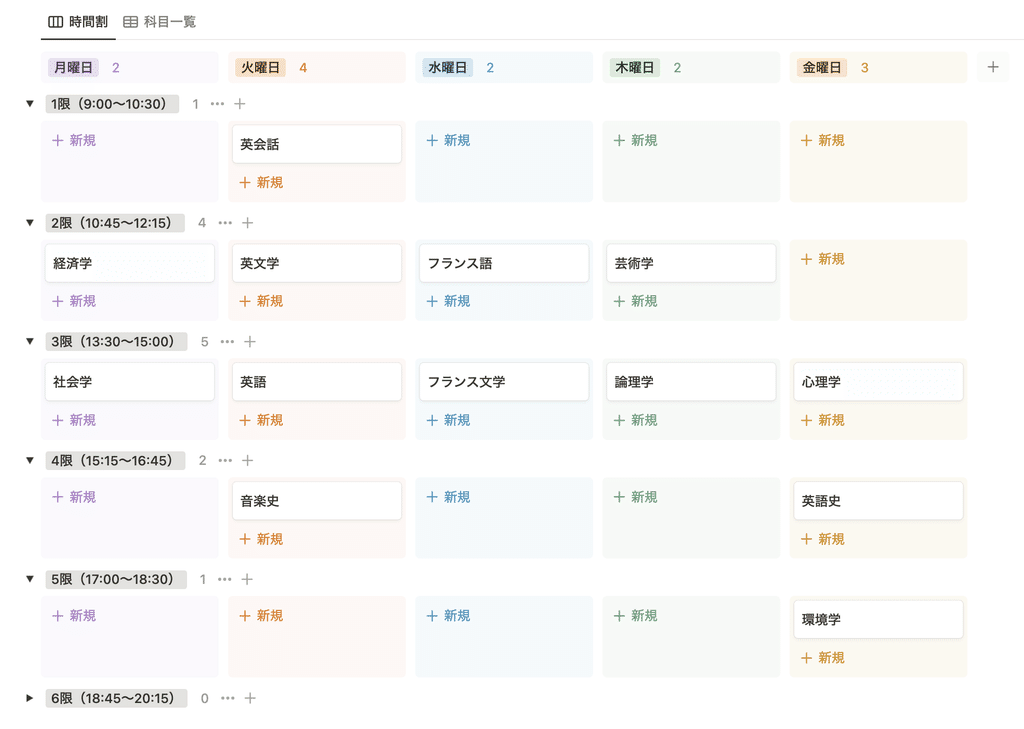The height and width of the screenshot is (729, 1024).
Task: Open the フランス文学 card
Action: pyautogui.click(x=504, y=382)
